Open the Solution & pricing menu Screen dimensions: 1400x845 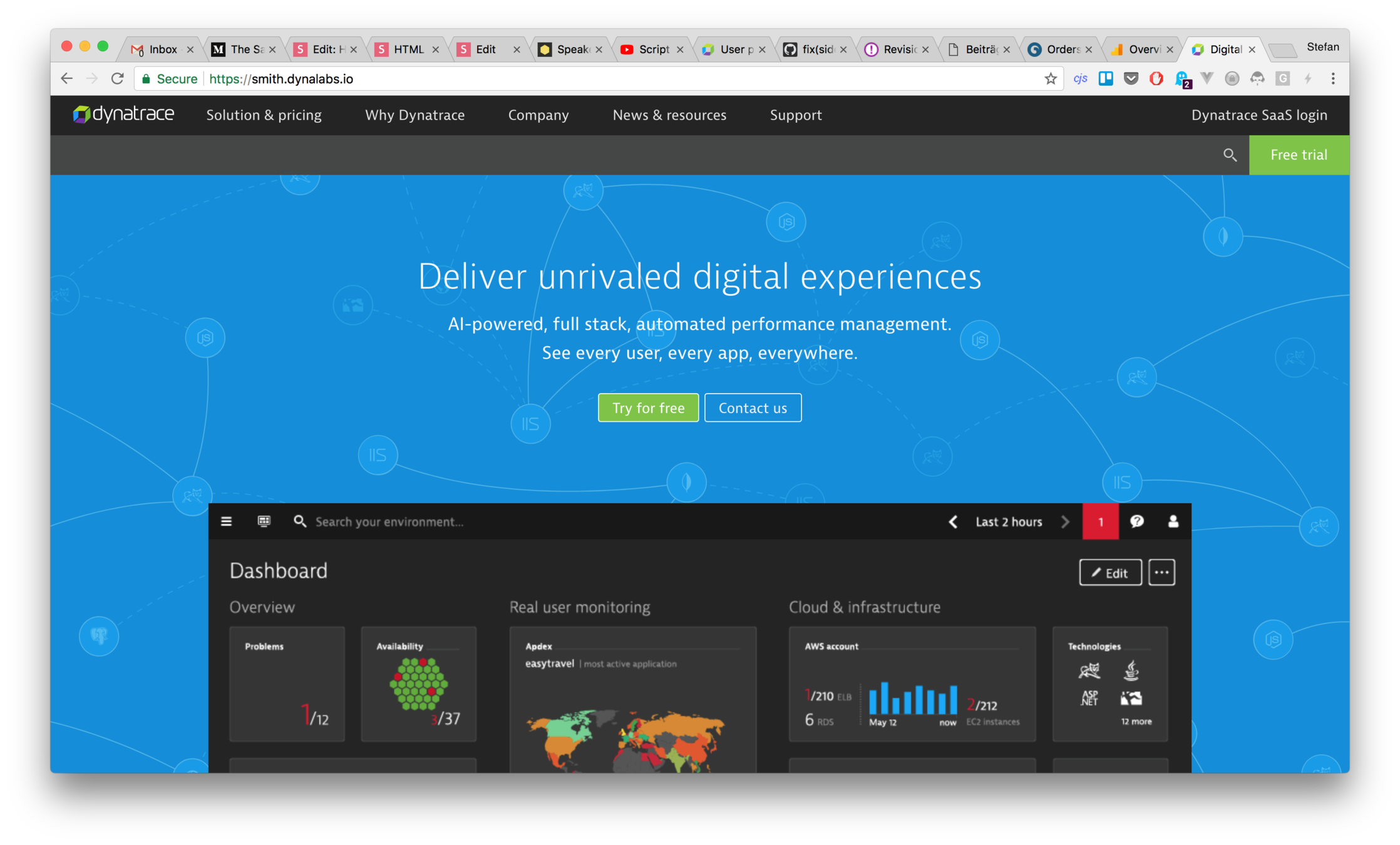click(x=264, y=115)
